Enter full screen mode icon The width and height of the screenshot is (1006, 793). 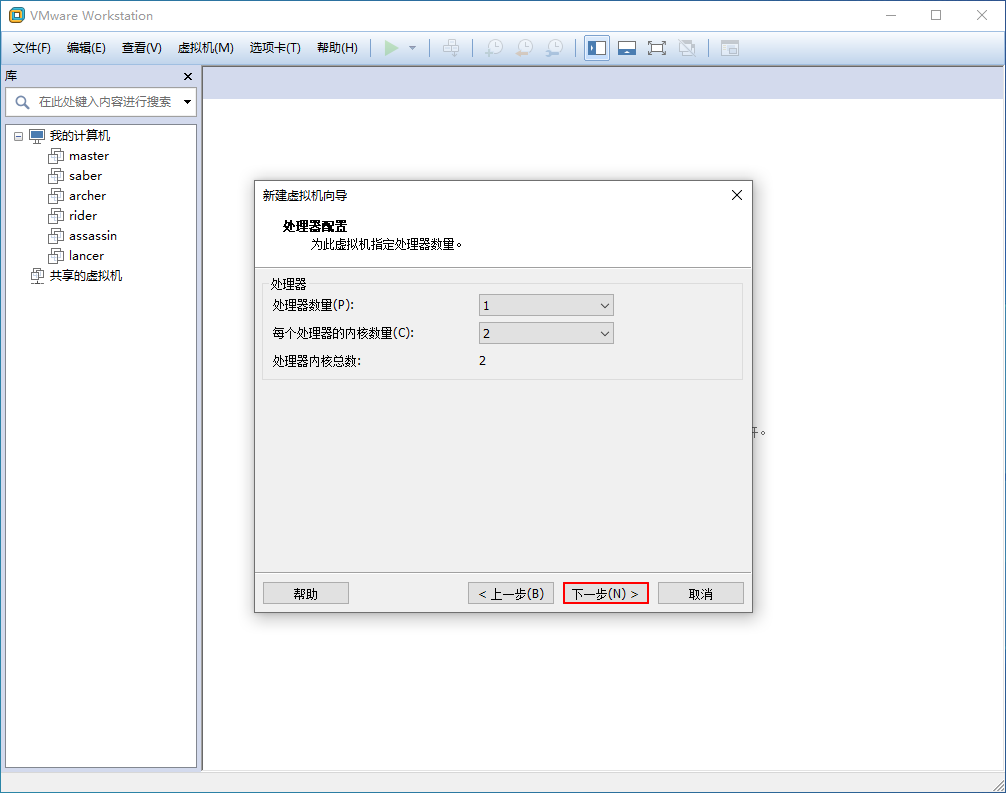[657, 48]
